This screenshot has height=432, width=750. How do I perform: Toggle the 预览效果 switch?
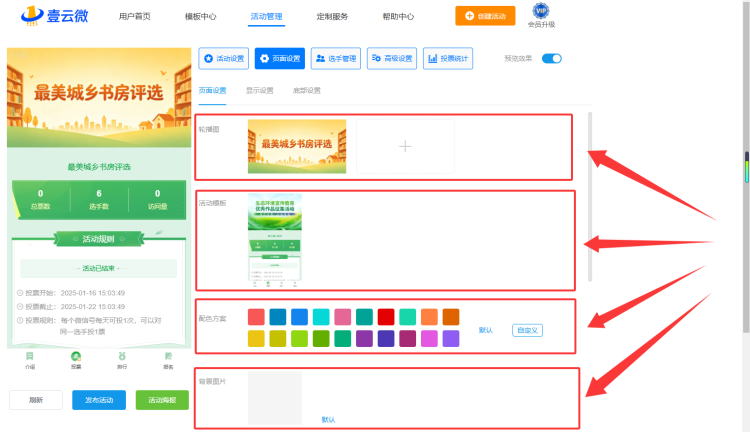click(551, 58)
